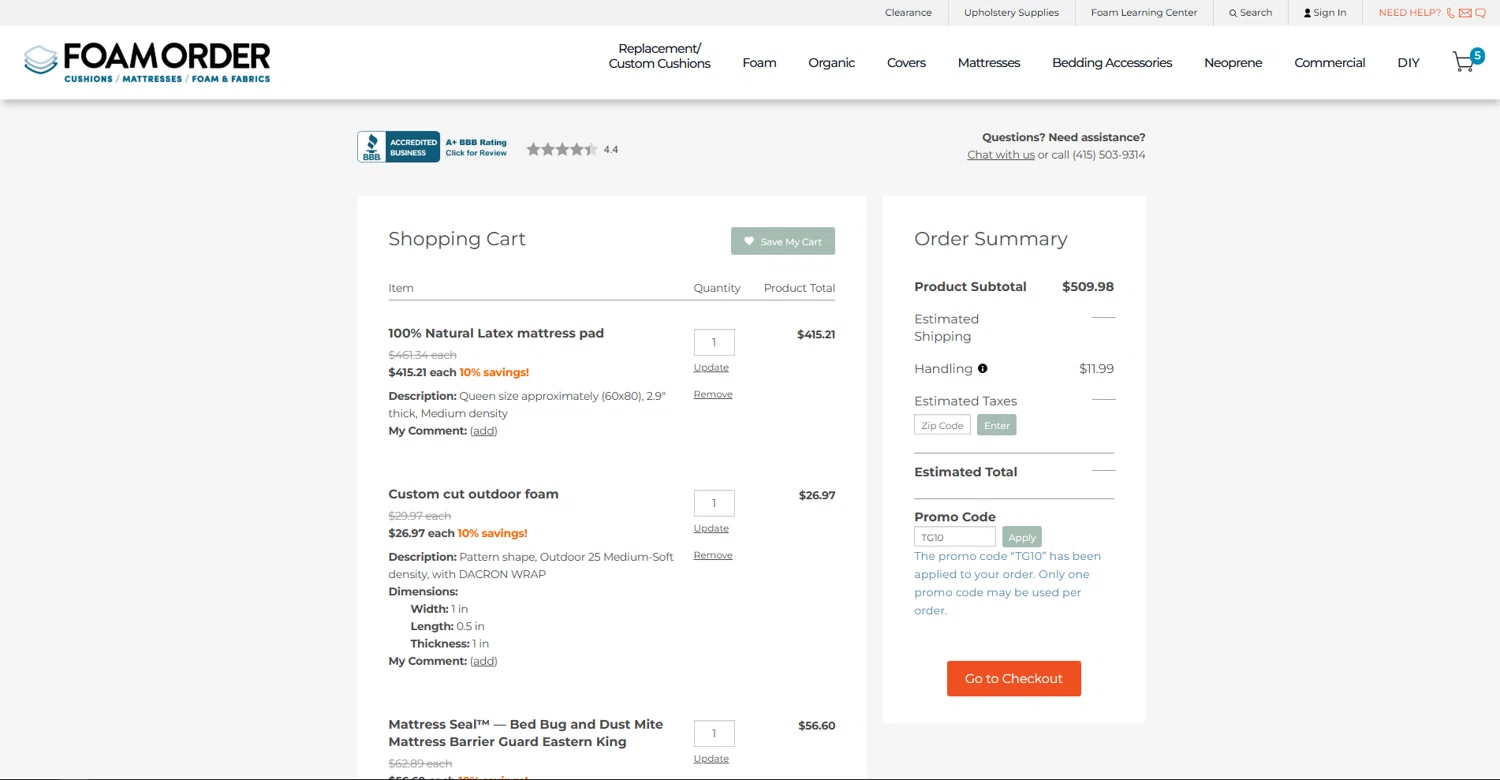Screen dimensions: 1500x780
Task: Click the phone help icon
Action: pos(1451,13)
